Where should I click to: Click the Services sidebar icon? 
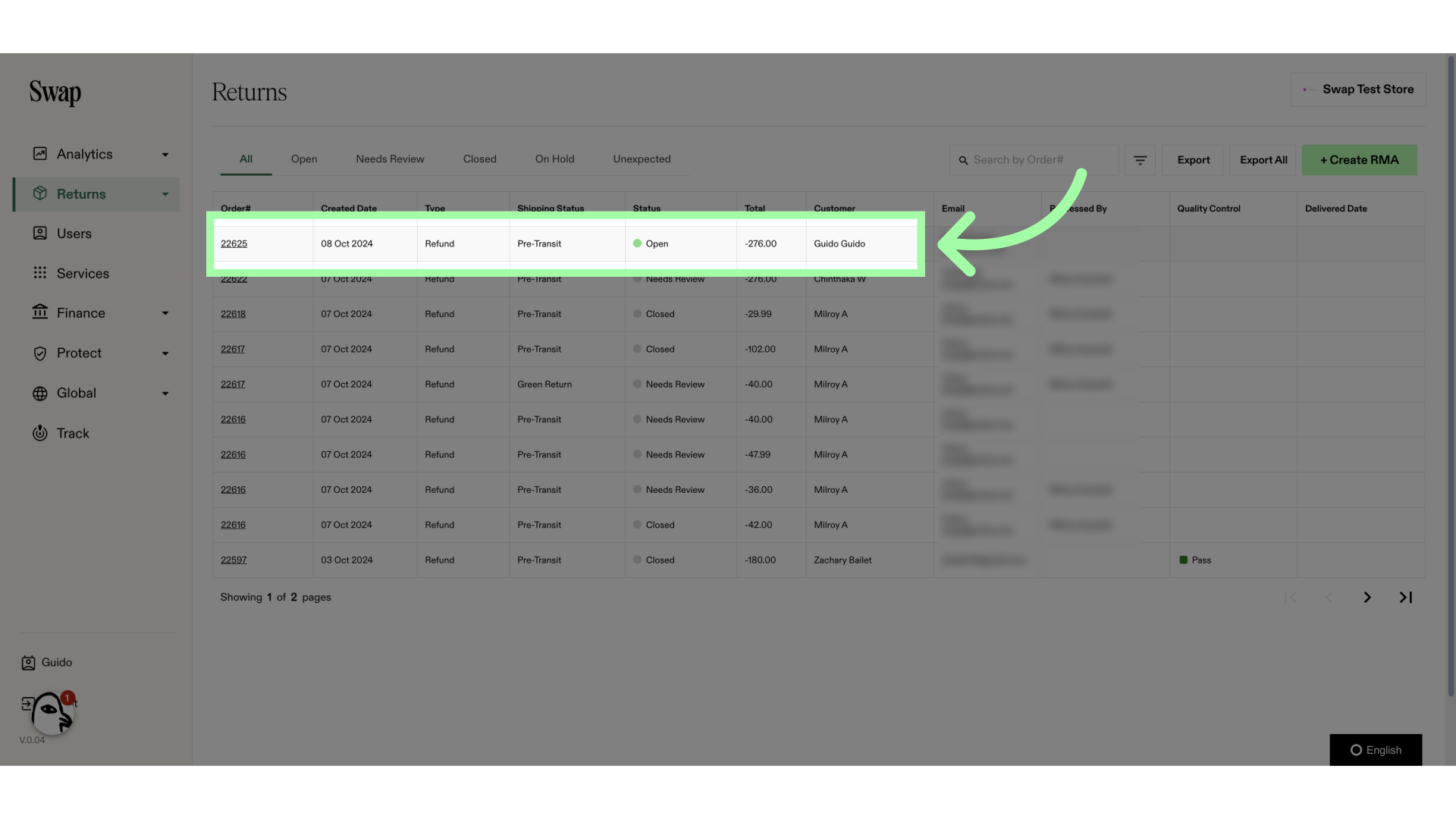pos(39,274)
